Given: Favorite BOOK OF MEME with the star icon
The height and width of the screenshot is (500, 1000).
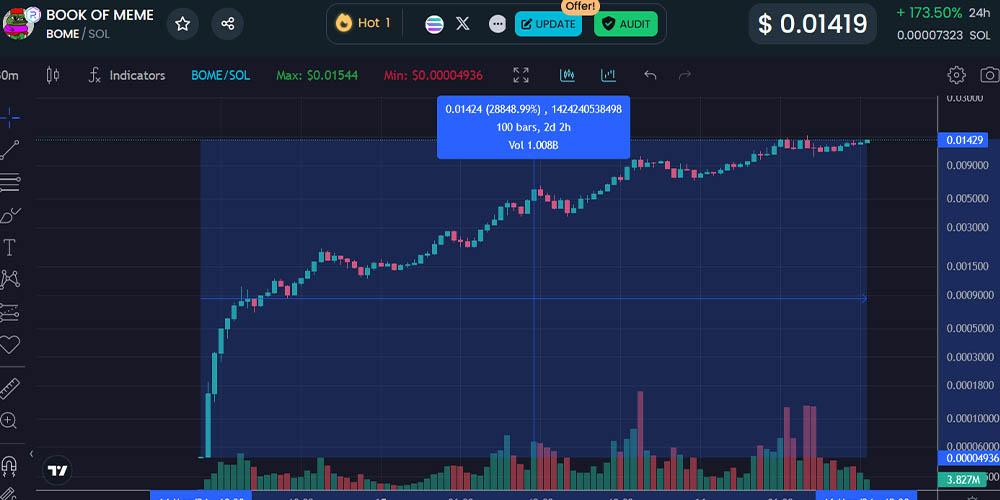Looking at the screenshot, I should pos(182,24).
